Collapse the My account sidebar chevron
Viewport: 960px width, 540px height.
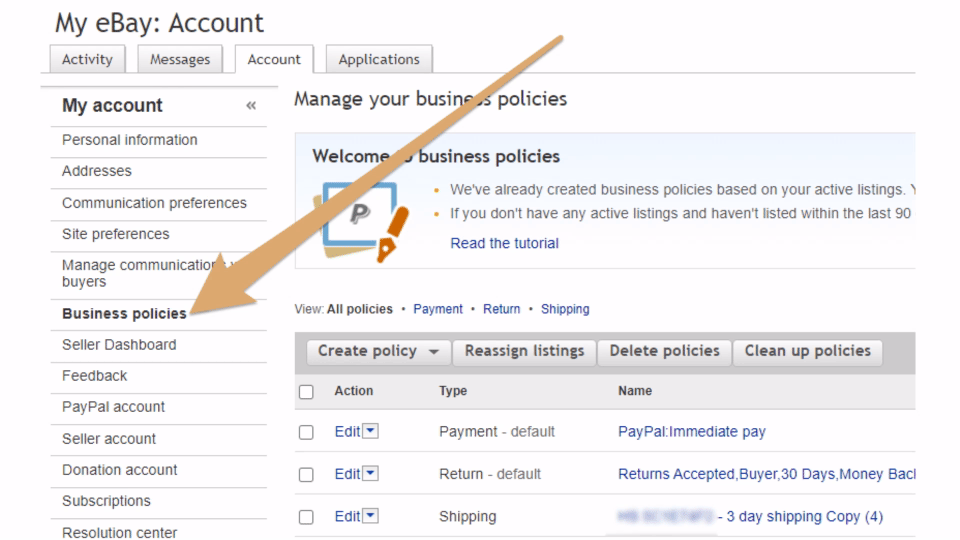tap(251, 106)
